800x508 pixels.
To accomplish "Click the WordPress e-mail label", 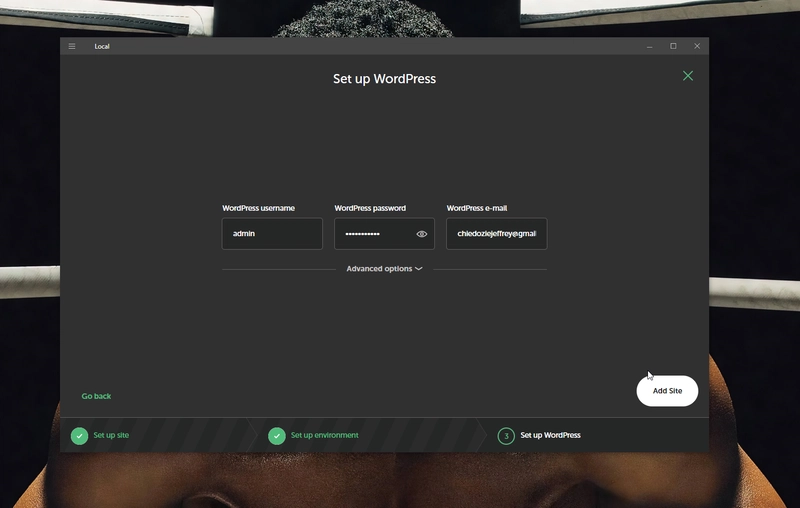I will (477, 208).
